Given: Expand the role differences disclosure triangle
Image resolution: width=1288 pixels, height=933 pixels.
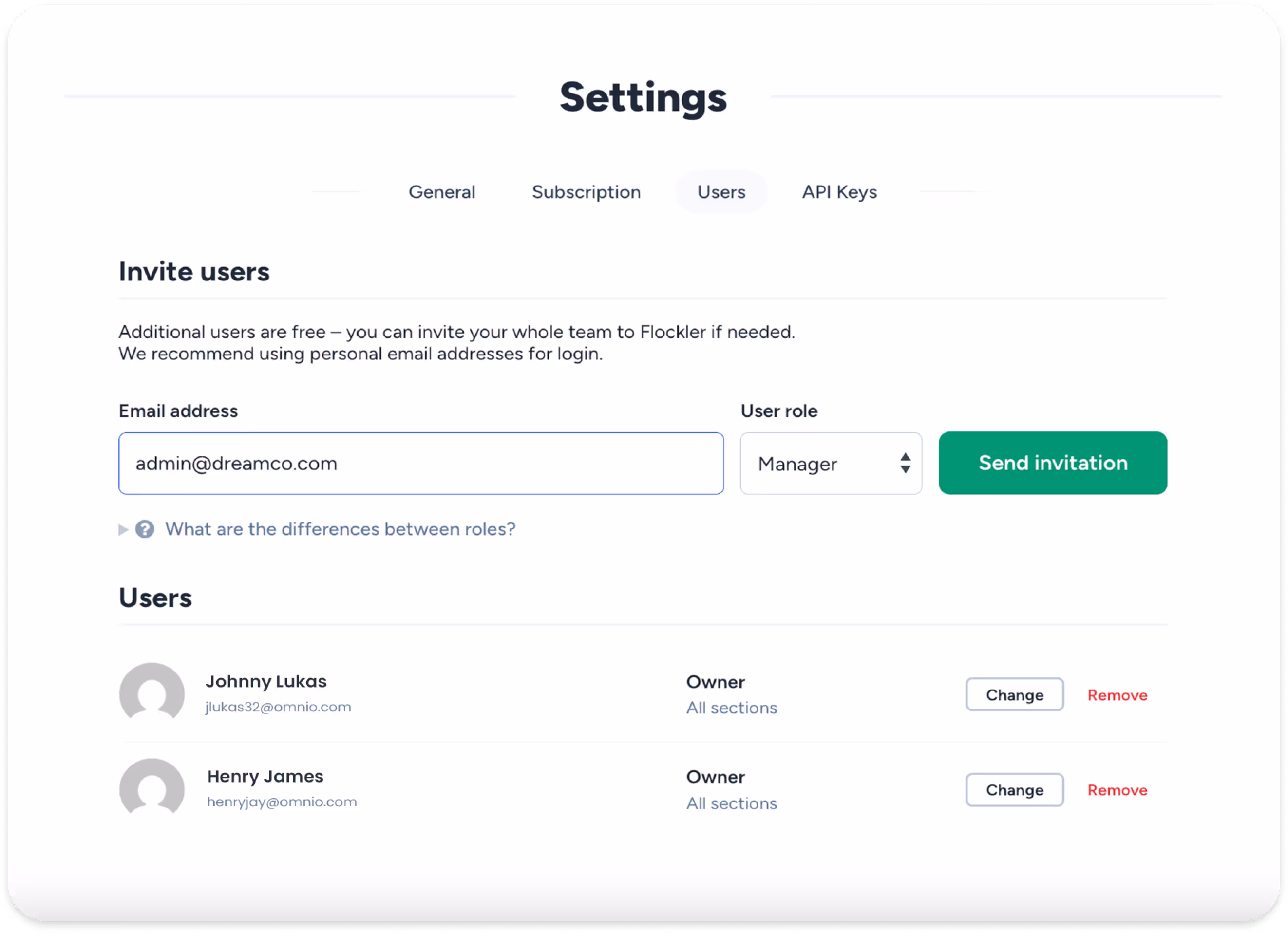Looking at the screenshot, I should click(x=123, y=529).
